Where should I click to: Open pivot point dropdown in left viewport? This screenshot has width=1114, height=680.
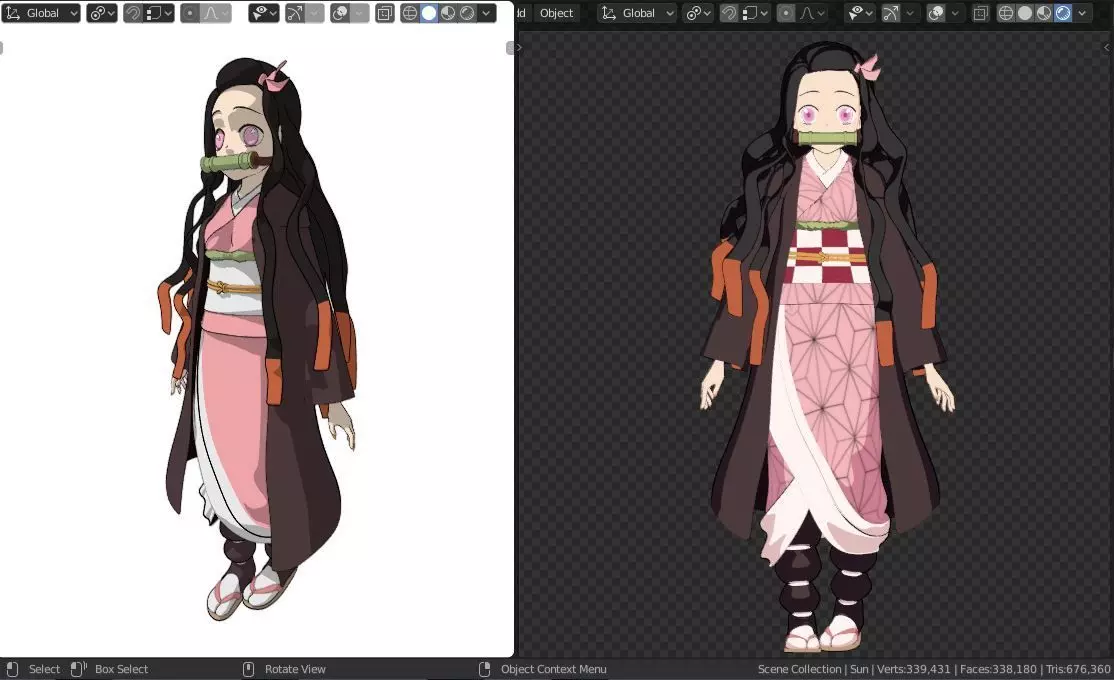[102, 13]
